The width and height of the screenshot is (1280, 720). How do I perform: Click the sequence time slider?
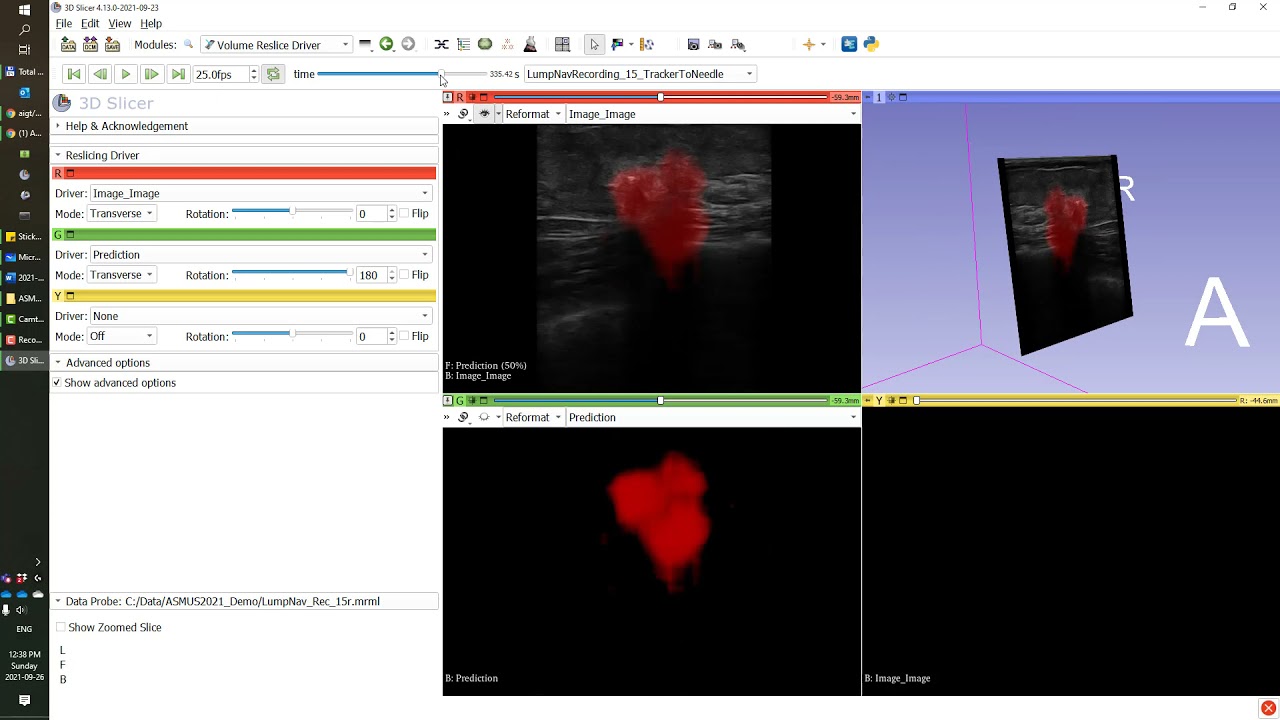pyautogui.click(x=402, y=74)
